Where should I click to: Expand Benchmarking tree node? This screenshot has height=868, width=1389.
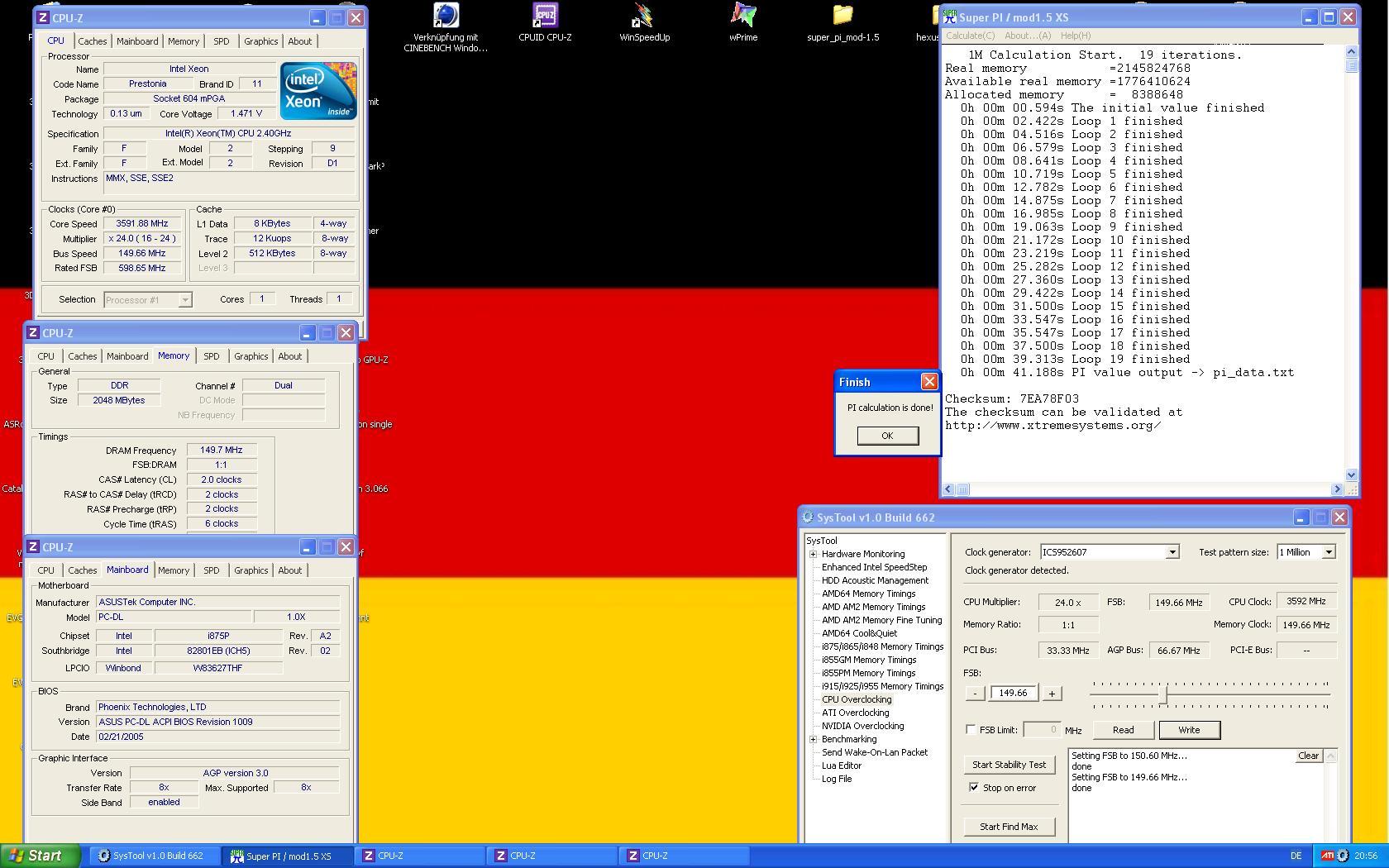coord(814,739)
